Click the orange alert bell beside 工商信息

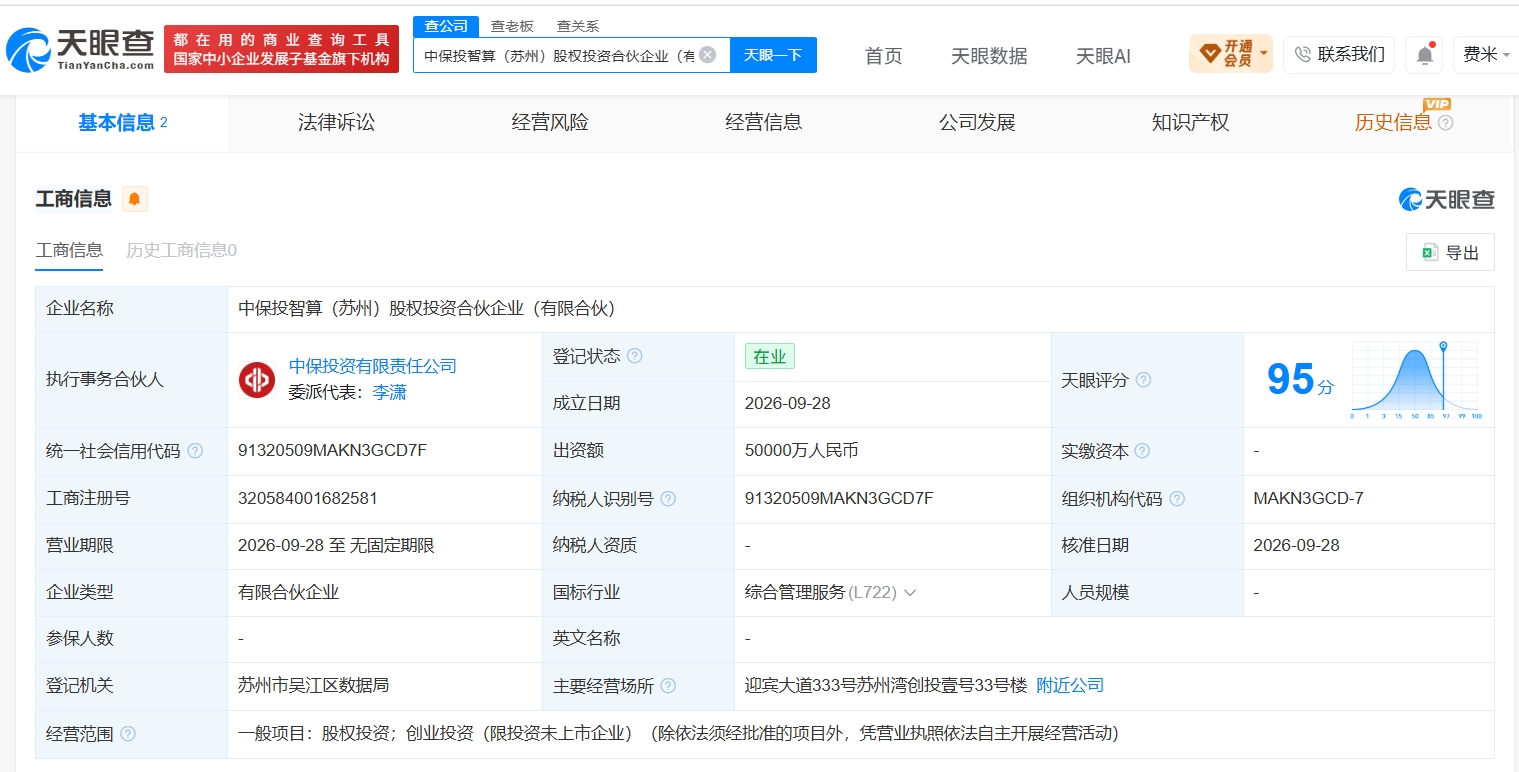coord(135,199)
